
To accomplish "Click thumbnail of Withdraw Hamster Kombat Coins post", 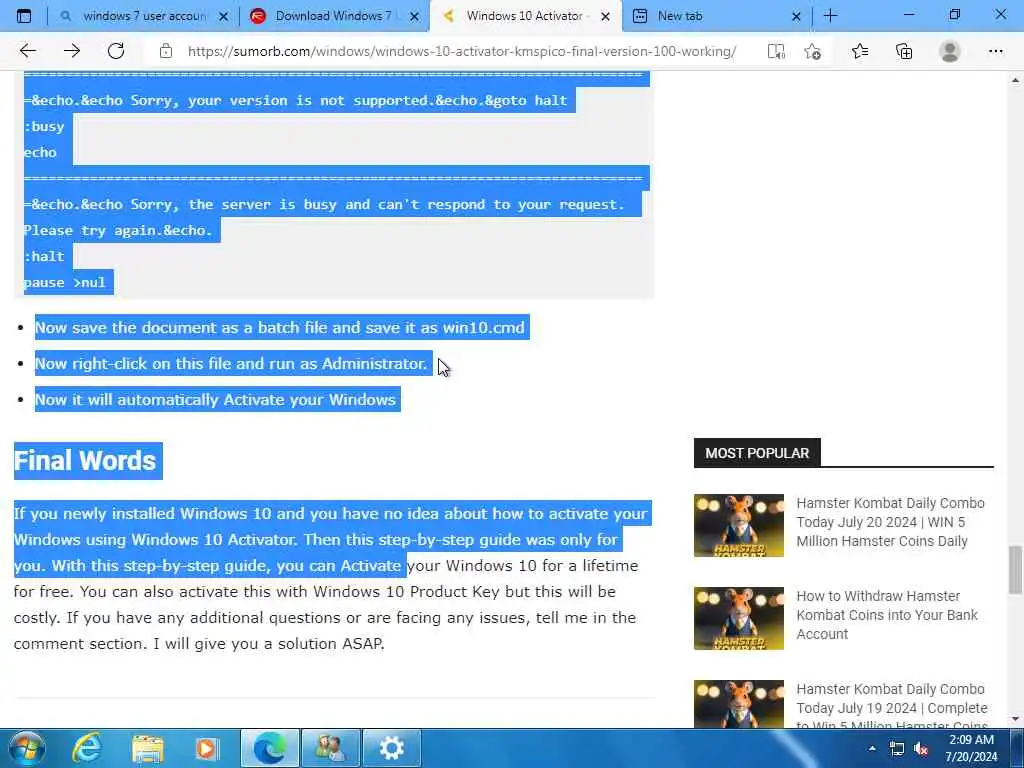I will [x=739, y=618].
